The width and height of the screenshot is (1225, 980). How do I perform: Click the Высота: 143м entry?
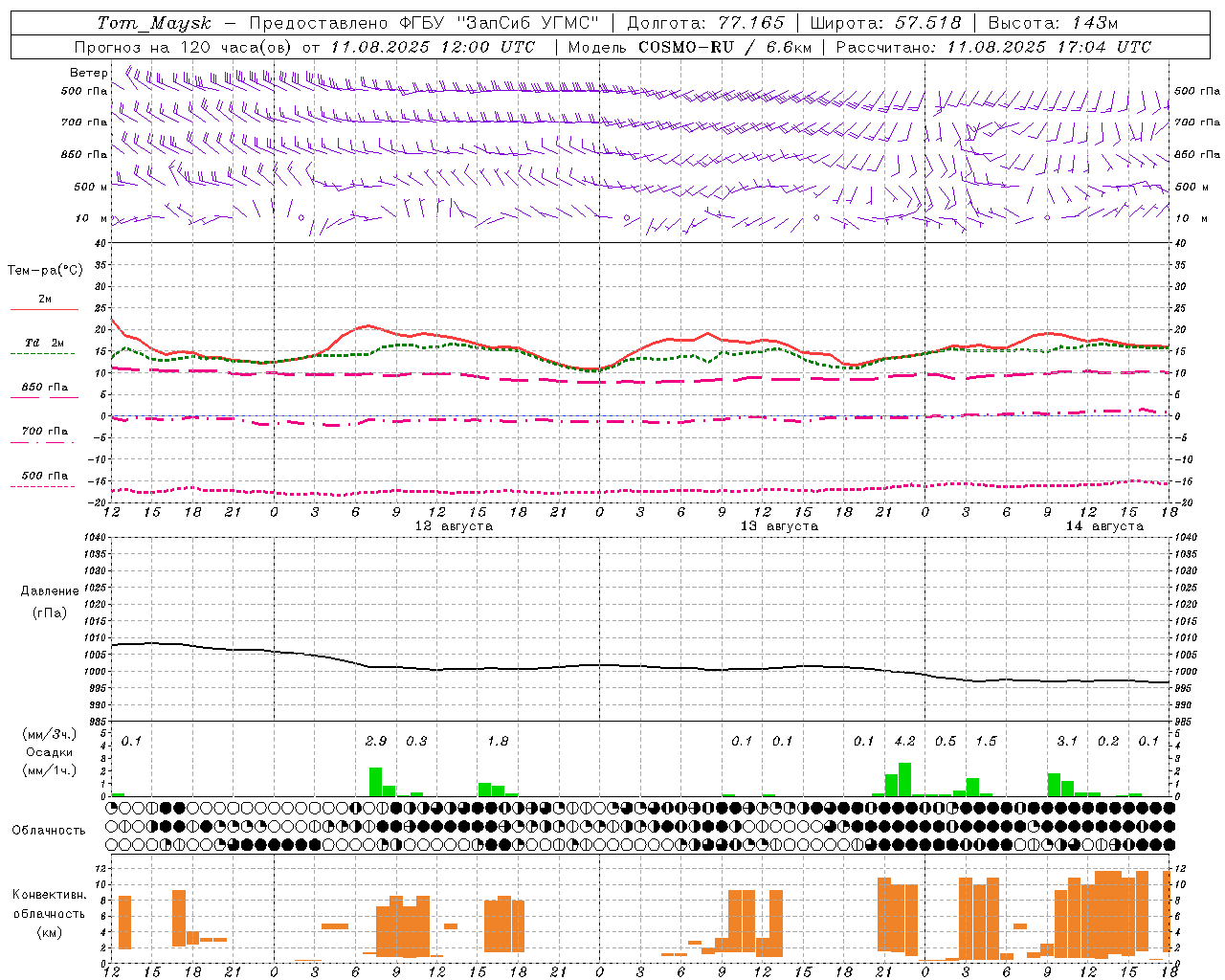[1053, 23]
